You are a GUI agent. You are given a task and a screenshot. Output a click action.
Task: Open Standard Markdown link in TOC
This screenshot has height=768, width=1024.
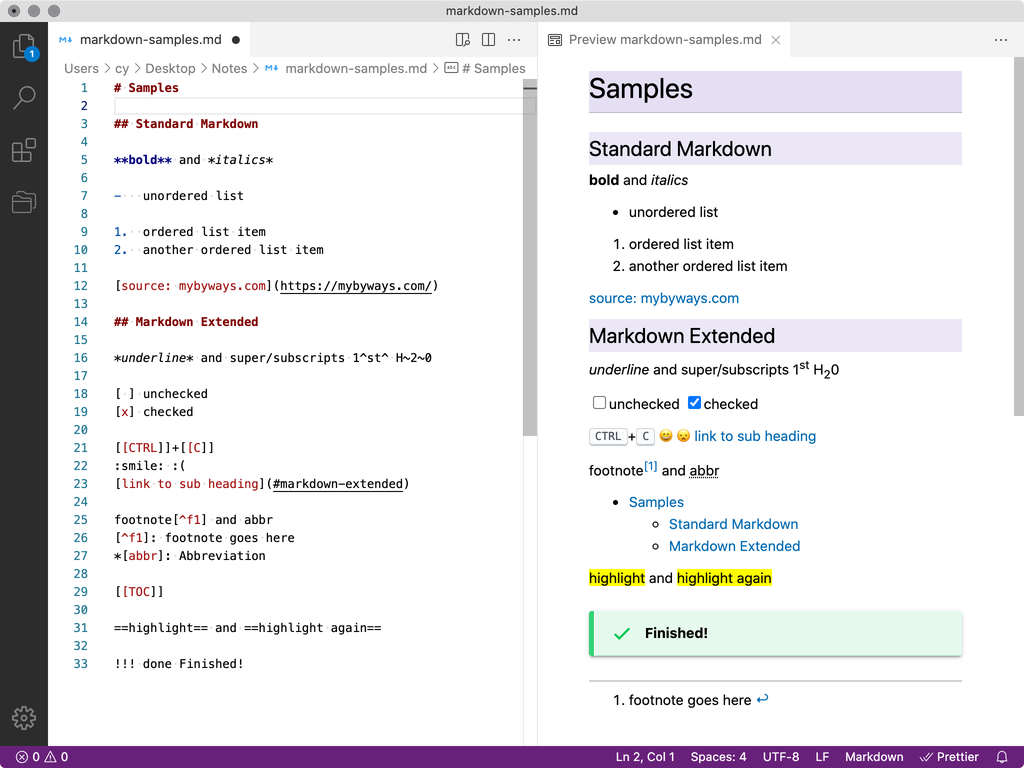click(x=733, y=524)
